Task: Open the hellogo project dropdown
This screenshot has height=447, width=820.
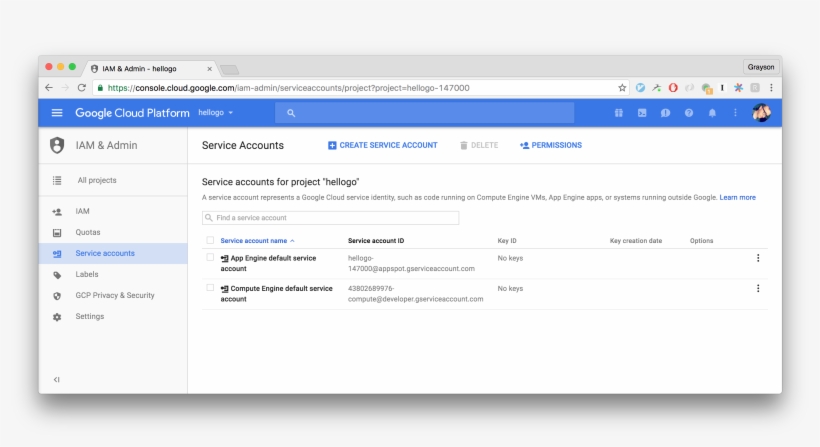Action: pyautogui.click(x=216, y=113)
